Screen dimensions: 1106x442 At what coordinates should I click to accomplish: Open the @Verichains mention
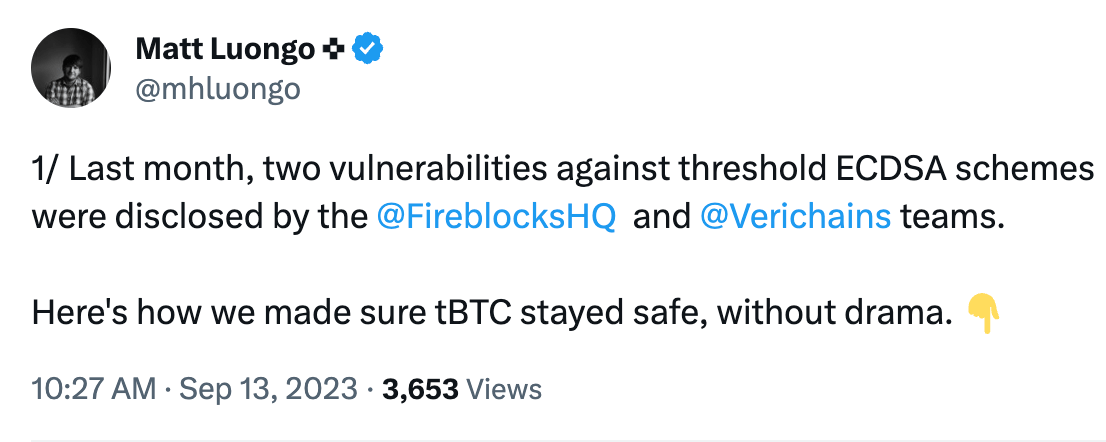(x=795, y=217)
